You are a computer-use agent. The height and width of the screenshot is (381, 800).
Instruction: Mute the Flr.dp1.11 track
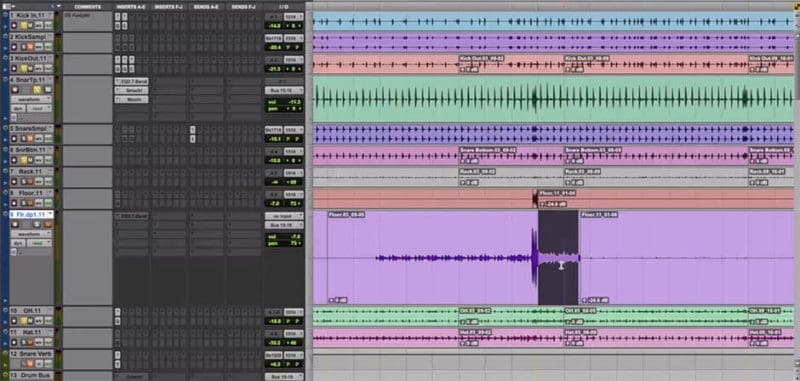47,224
